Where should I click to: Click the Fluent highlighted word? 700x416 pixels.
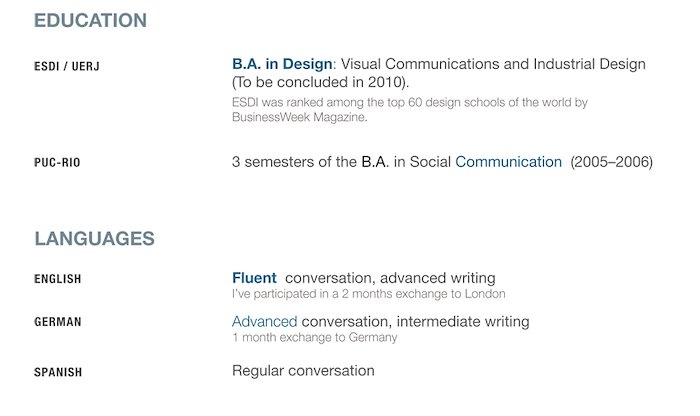tap(254, 278)
